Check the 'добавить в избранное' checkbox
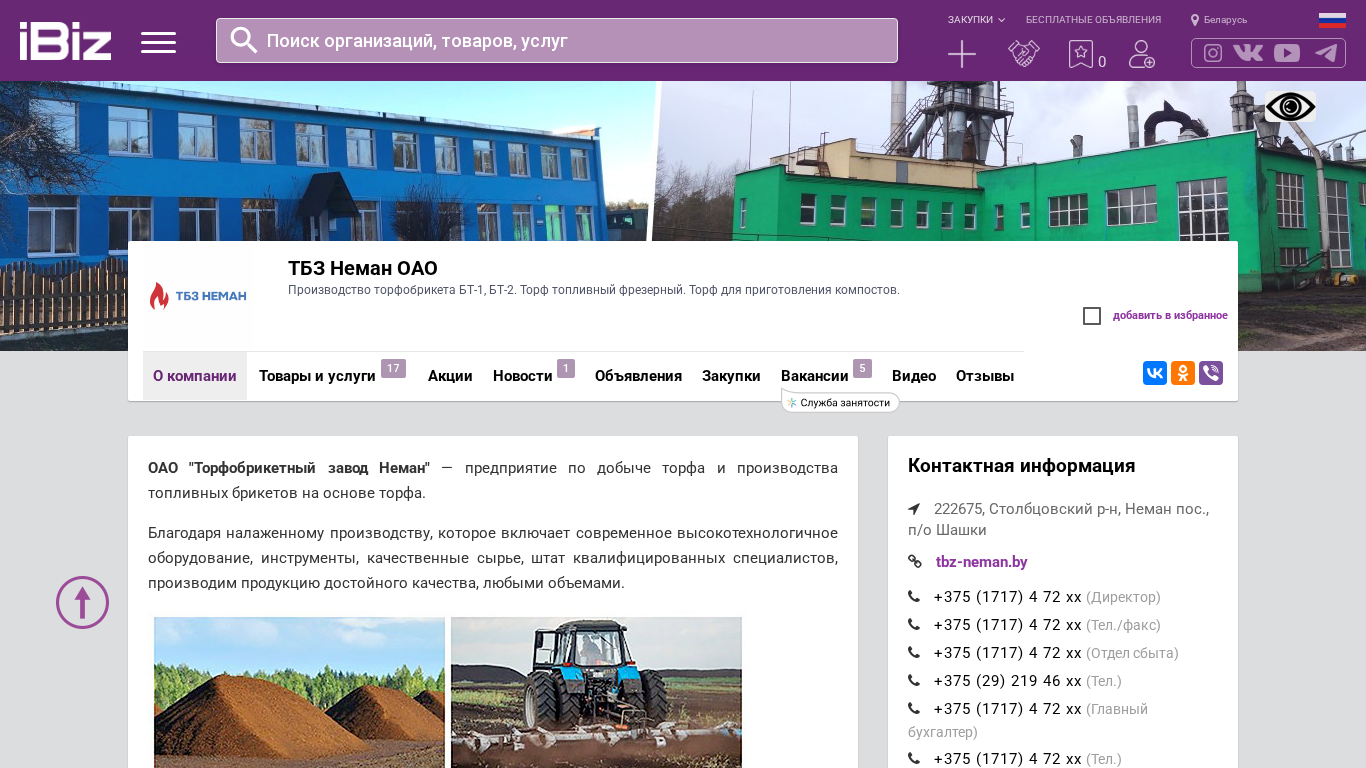The image size is (1366, 768). (x=1092, y=316)
